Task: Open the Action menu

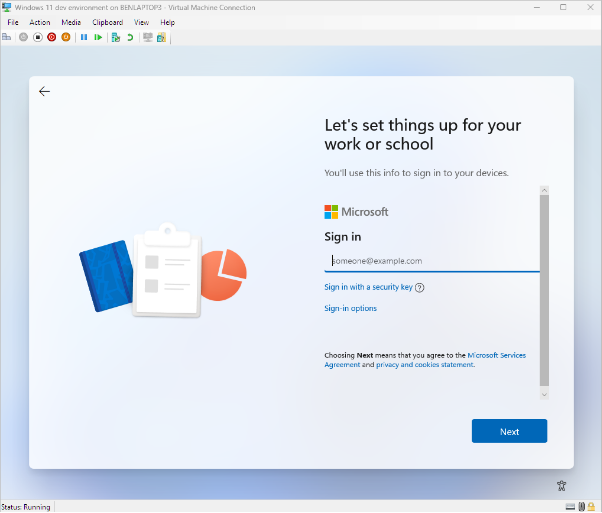Action: tap(40, 22)
